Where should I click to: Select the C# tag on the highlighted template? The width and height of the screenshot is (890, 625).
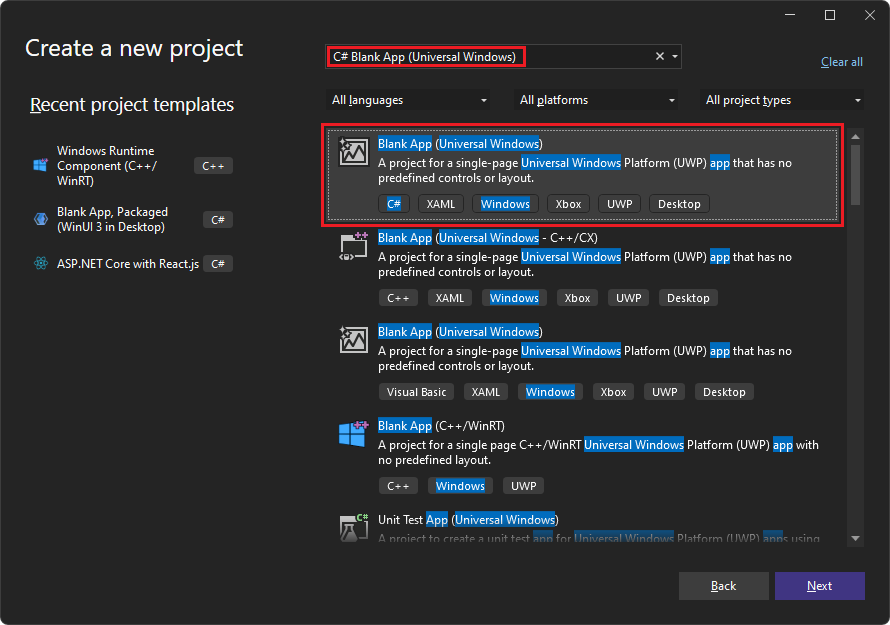pos(394,203)
